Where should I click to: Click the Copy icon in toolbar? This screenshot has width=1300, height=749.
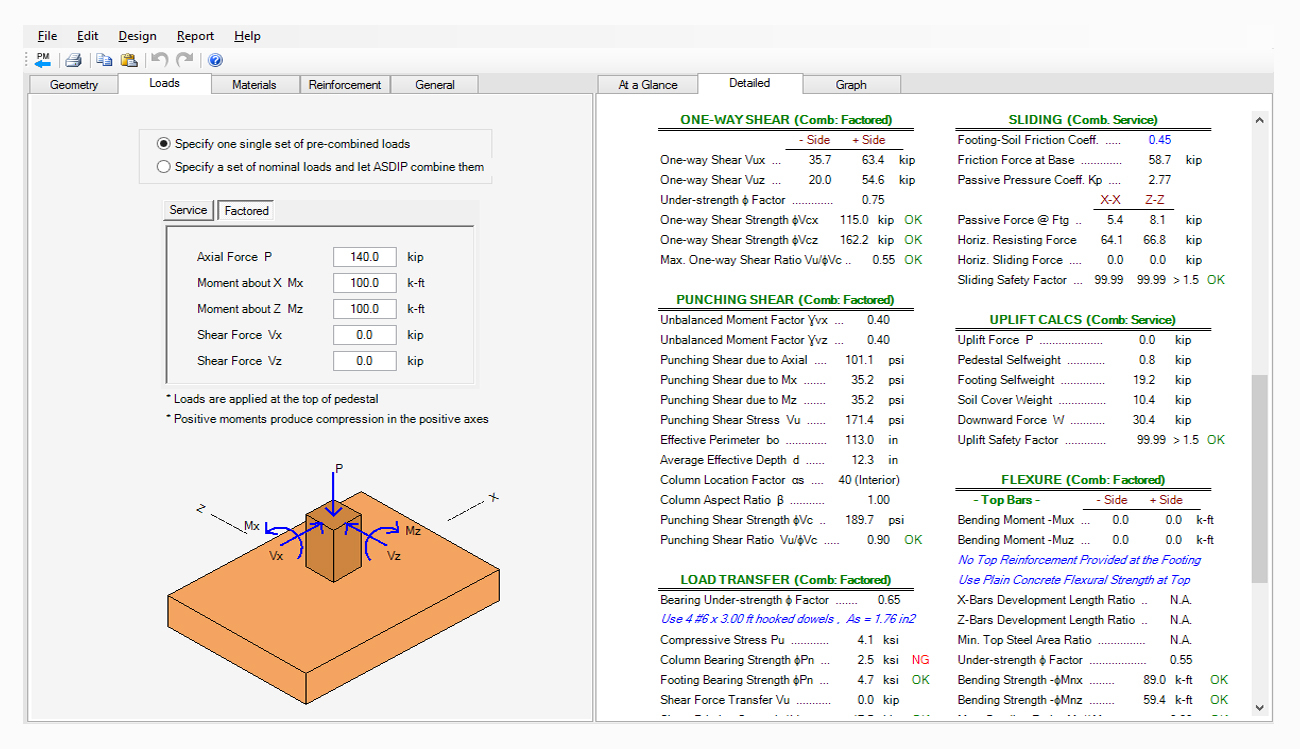104,60
